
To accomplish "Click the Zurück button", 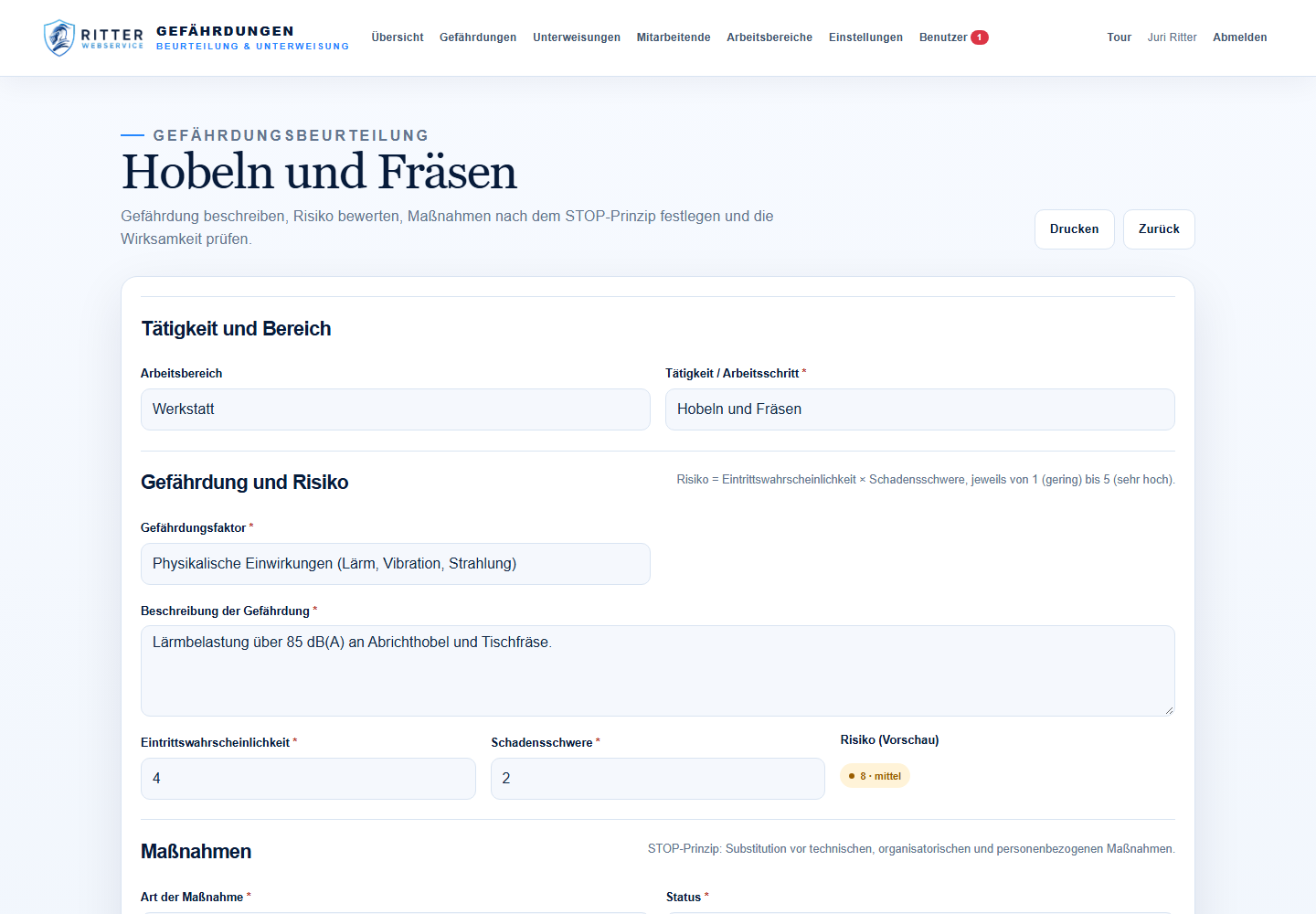I will 1159,229.
